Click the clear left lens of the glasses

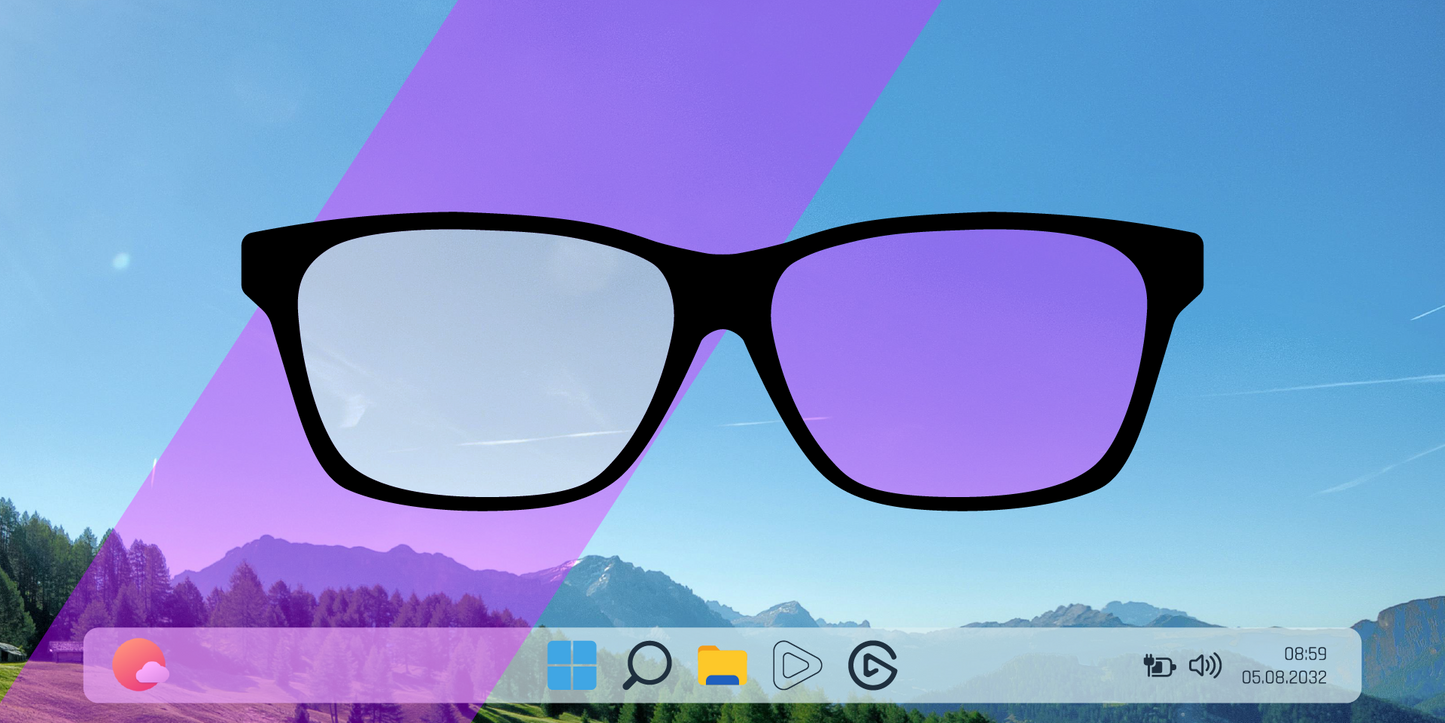485,360
